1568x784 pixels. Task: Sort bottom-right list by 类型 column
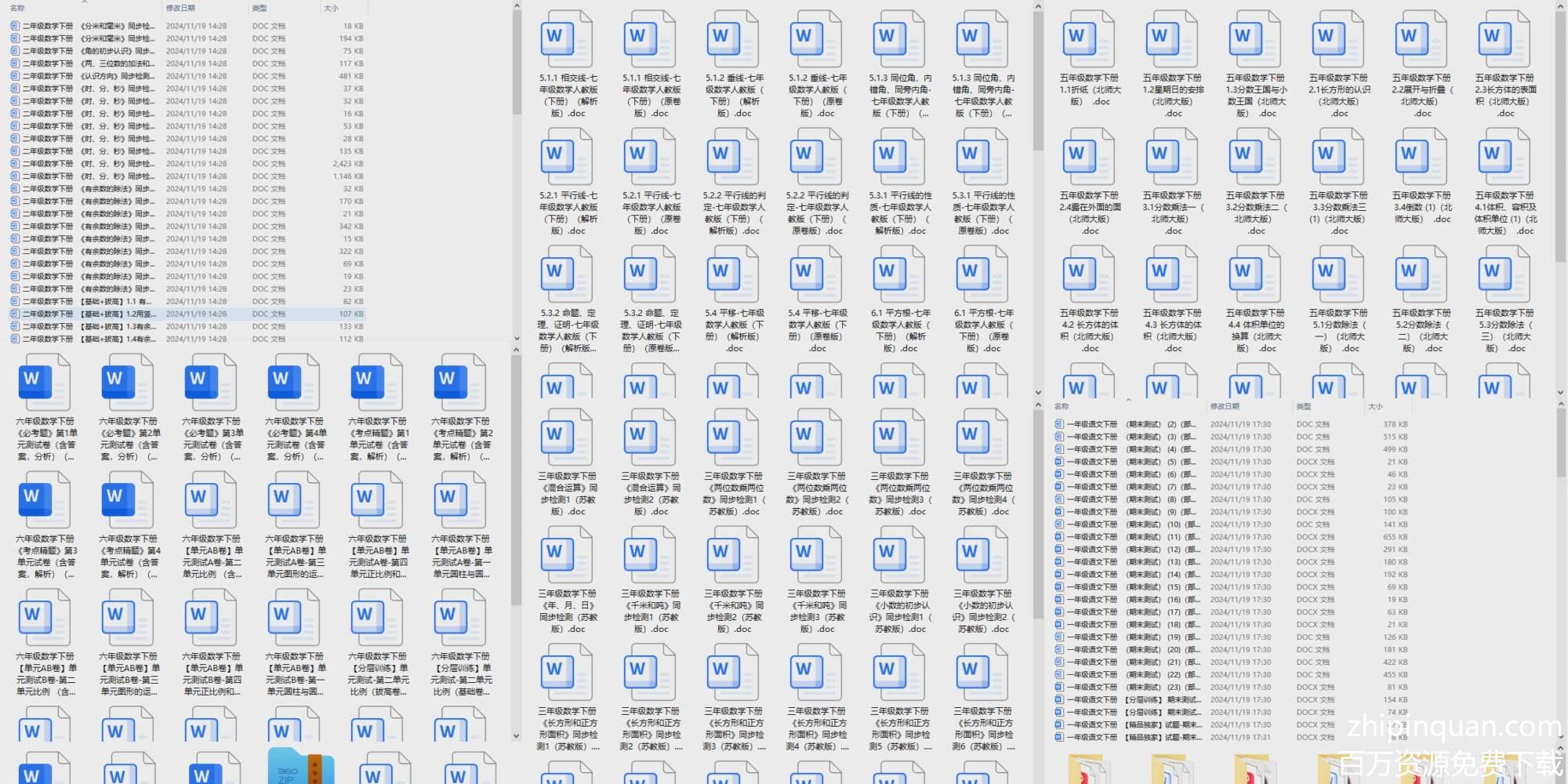click(1304, 406)
